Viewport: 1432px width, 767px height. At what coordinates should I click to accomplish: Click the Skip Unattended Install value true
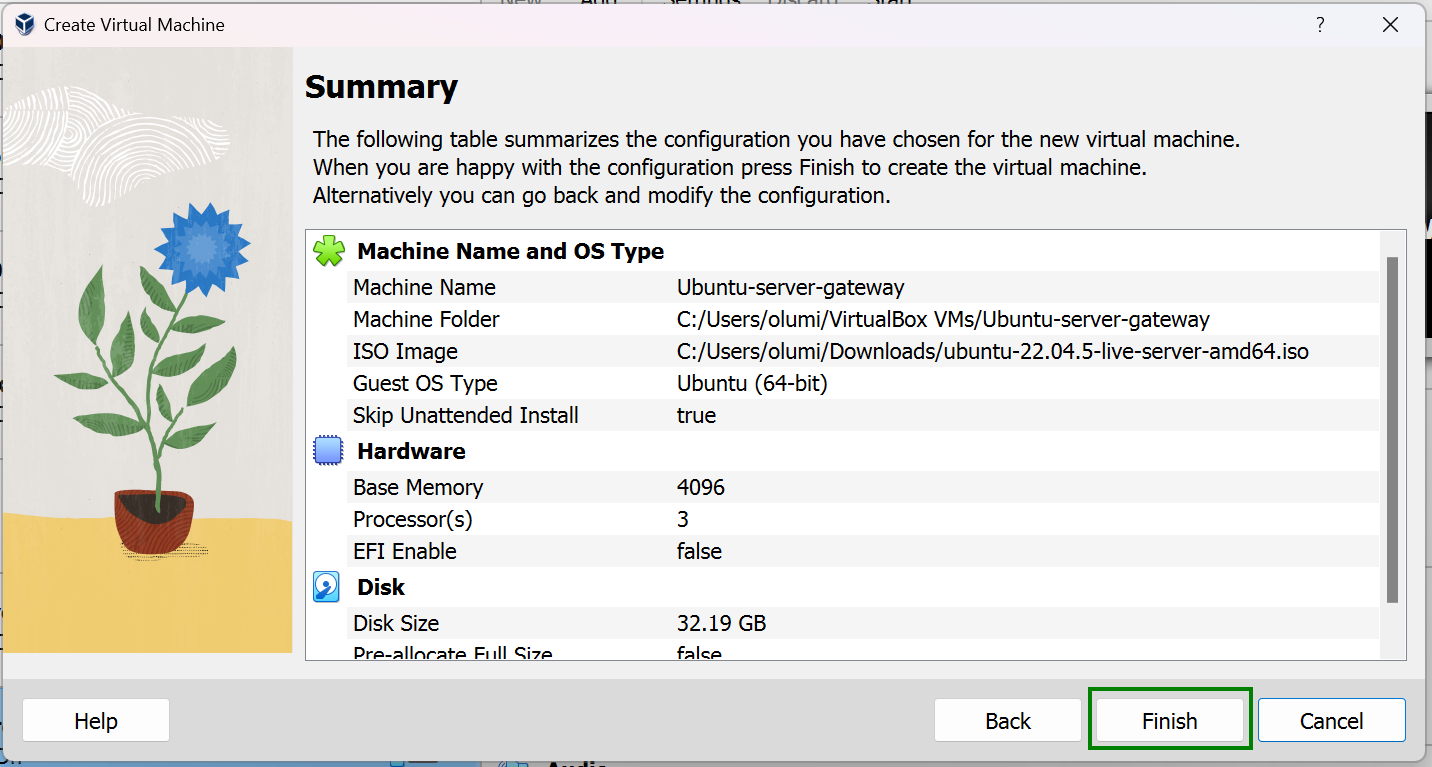click(x=696, y=415)
